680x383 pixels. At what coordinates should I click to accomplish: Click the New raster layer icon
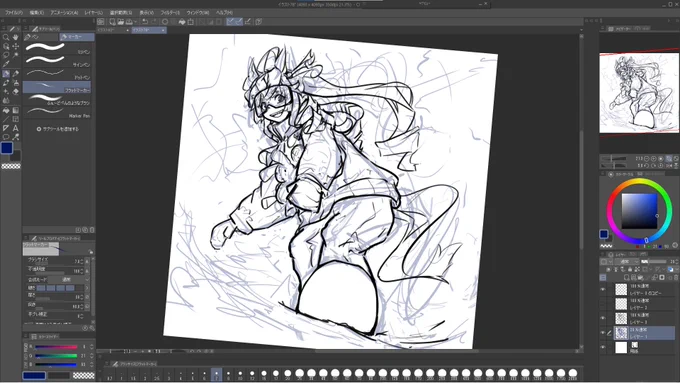pyautogui.click(x=627, y=277)
